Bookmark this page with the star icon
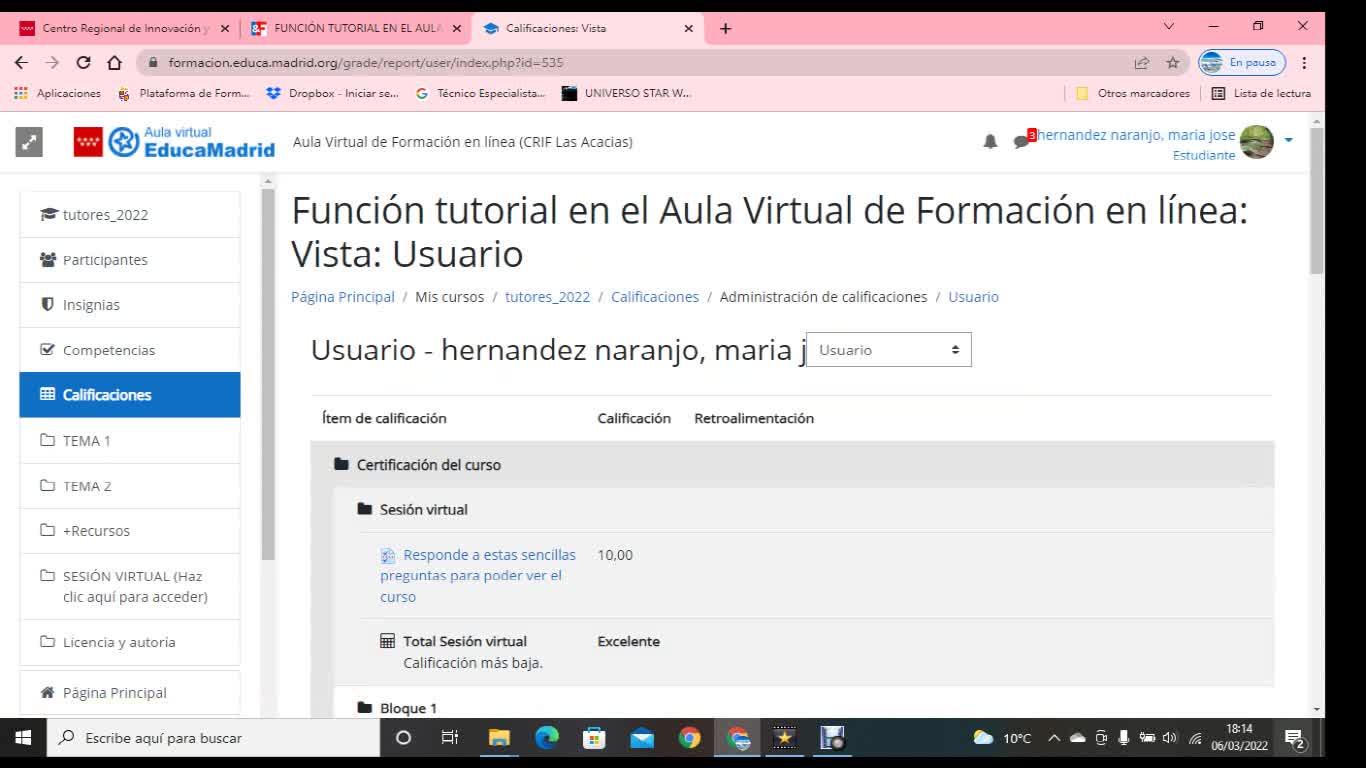Image resolution: width=1366 pixels, height=768 pixels. click(x=1173, y=62)
